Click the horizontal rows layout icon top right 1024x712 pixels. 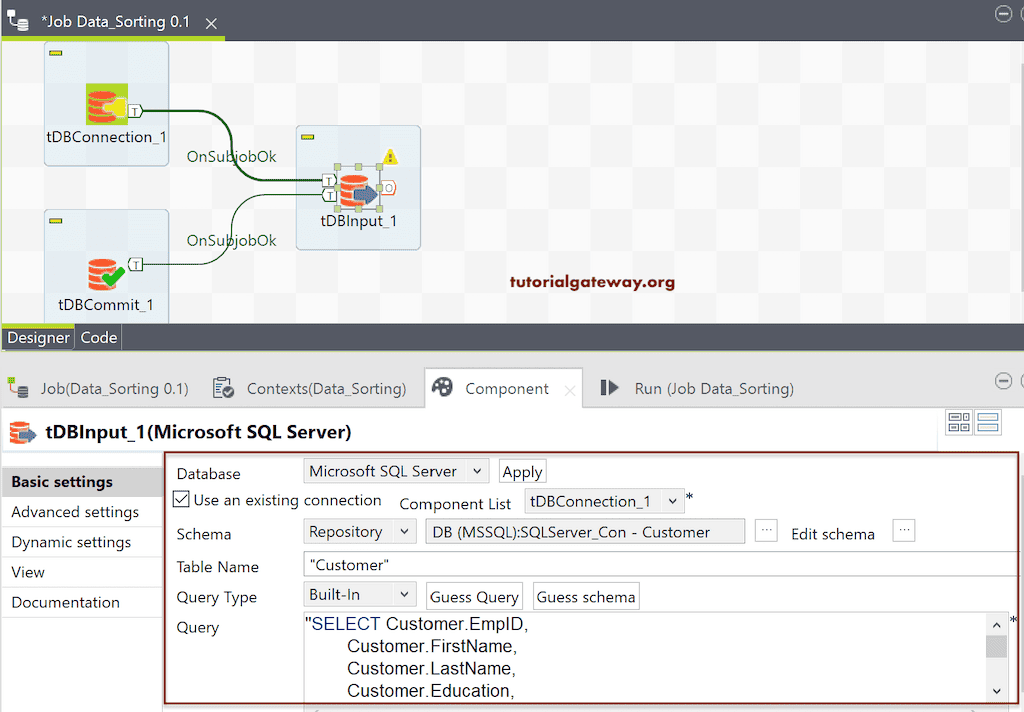(x=987, y=422)
